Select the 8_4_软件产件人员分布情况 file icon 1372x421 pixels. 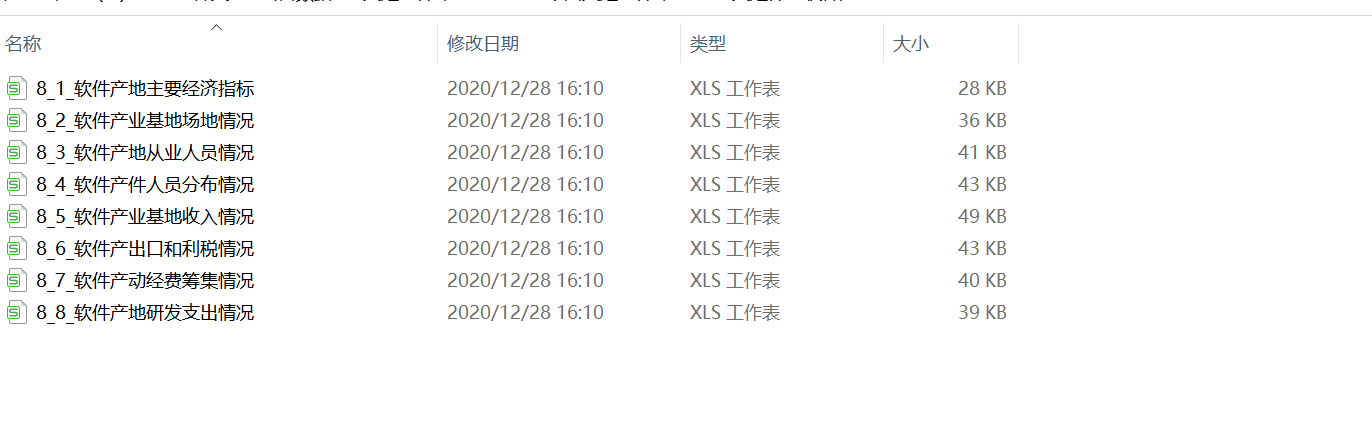point(15,184)
